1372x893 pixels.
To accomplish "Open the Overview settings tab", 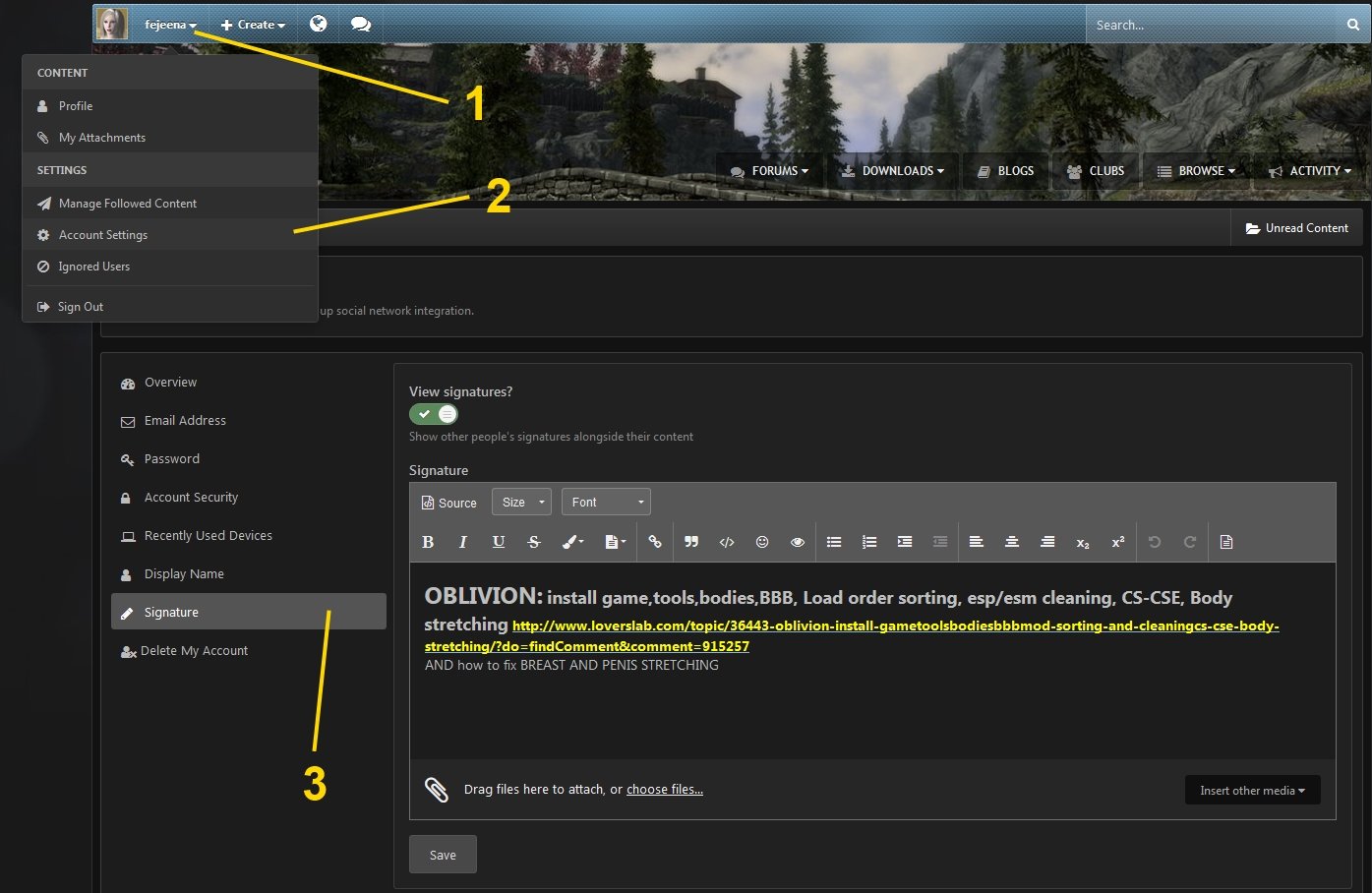I will pyautogui.click(x=249, y=383).
